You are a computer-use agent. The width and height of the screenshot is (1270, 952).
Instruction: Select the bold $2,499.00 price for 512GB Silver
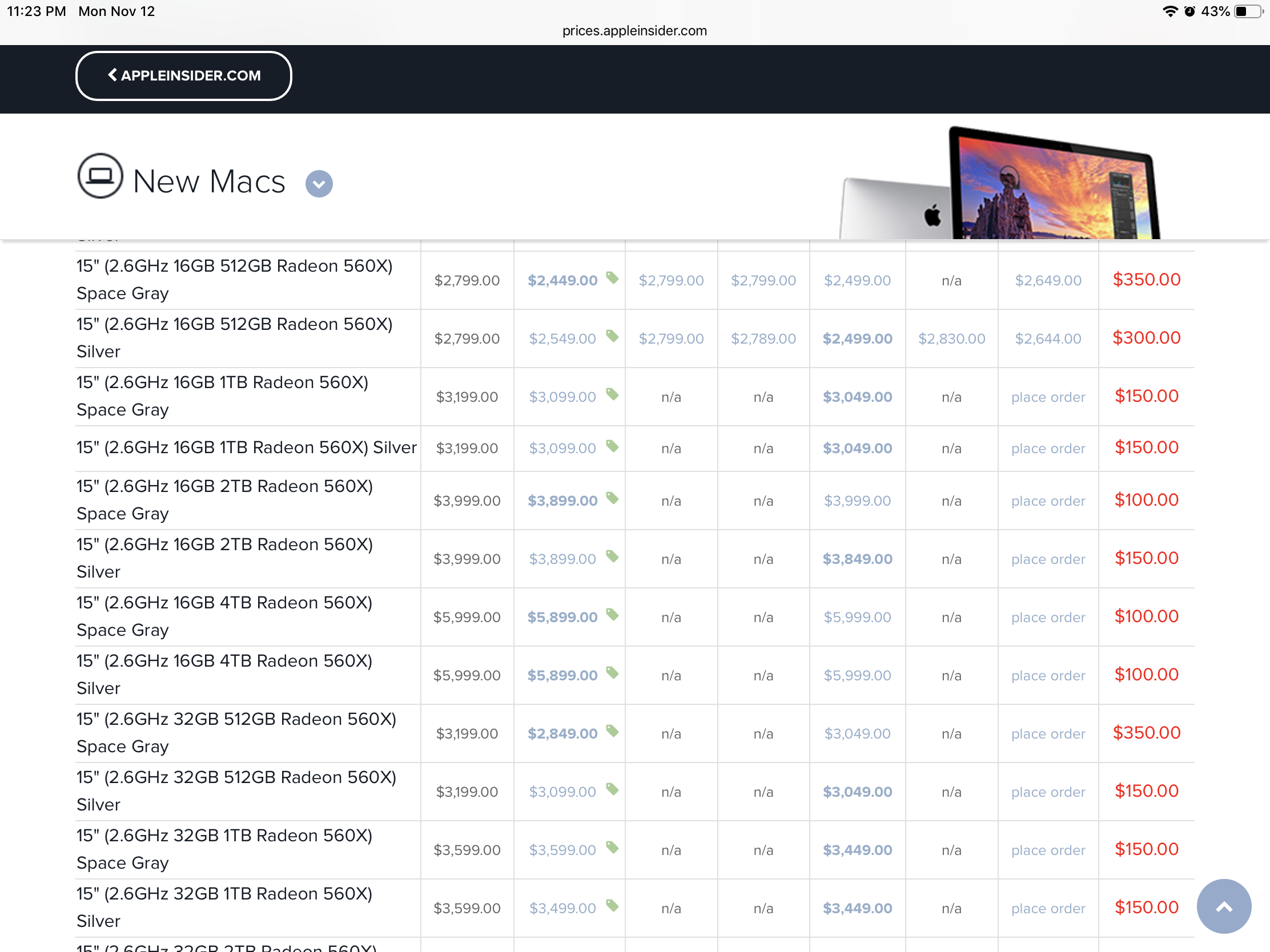(857, 338)
